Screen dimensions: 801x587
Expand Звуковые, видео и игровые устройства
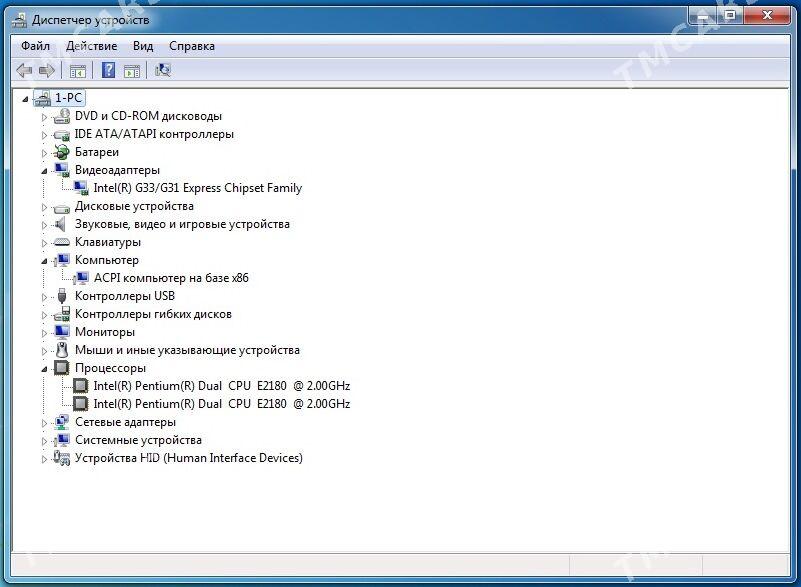[x=44, y=225]
